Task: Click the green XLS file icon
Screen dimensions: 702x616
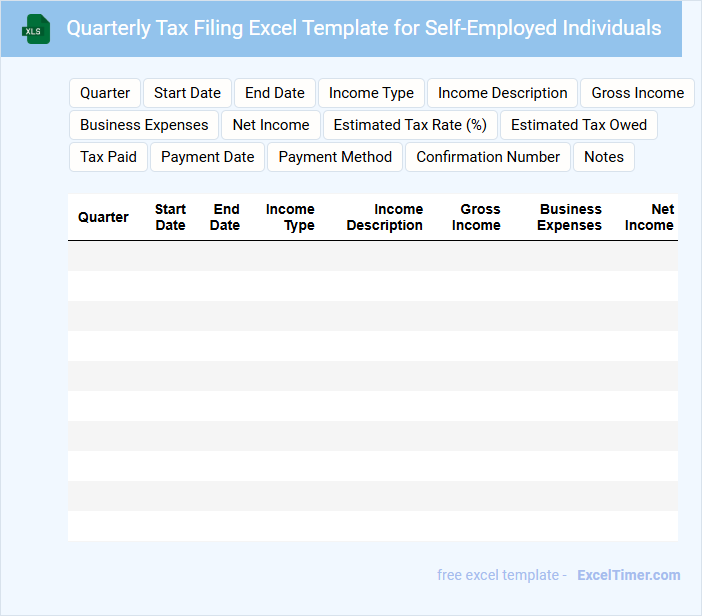Action: click(x=36, y=29)
